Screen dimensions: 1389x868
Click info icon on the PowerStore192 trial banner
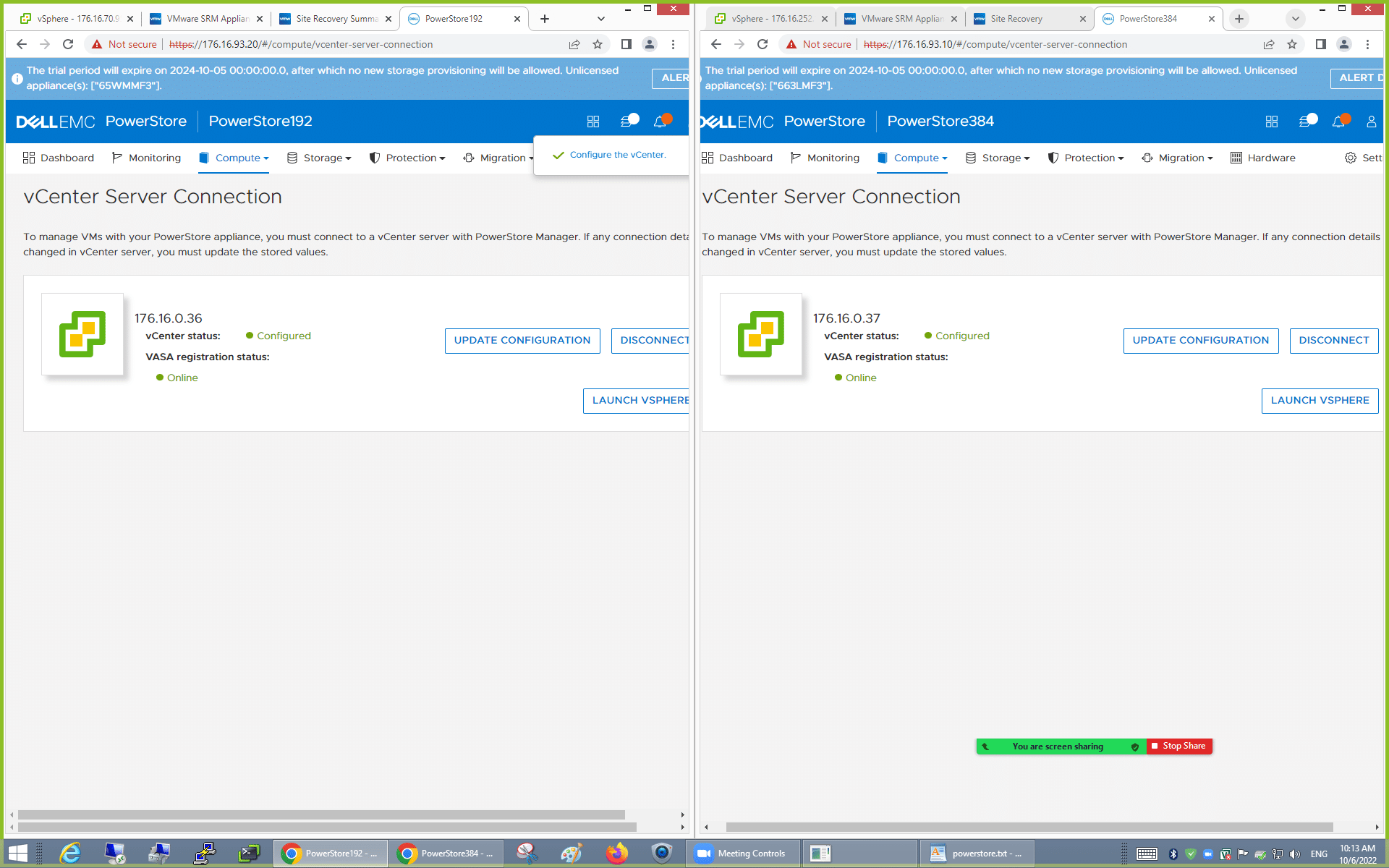point(17,78)
